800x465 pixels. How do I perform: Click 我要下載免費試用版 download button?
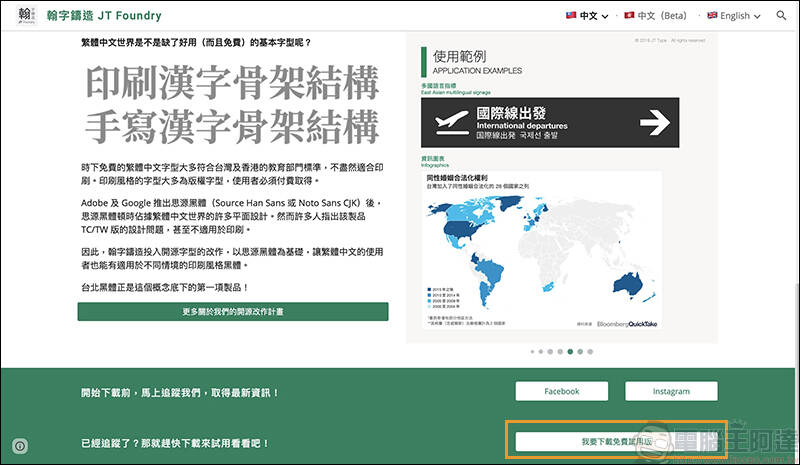616,442
